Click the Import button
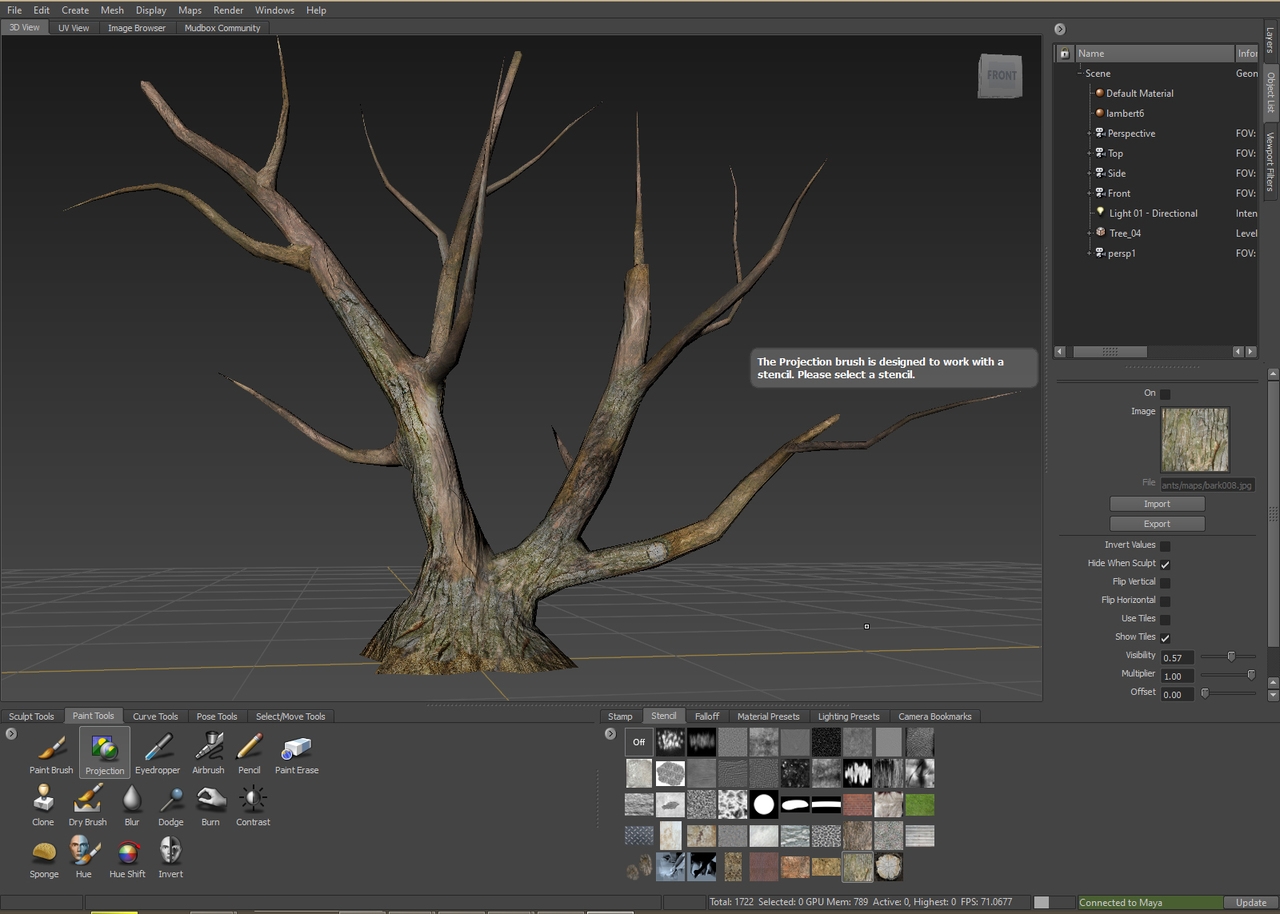 1157,504
